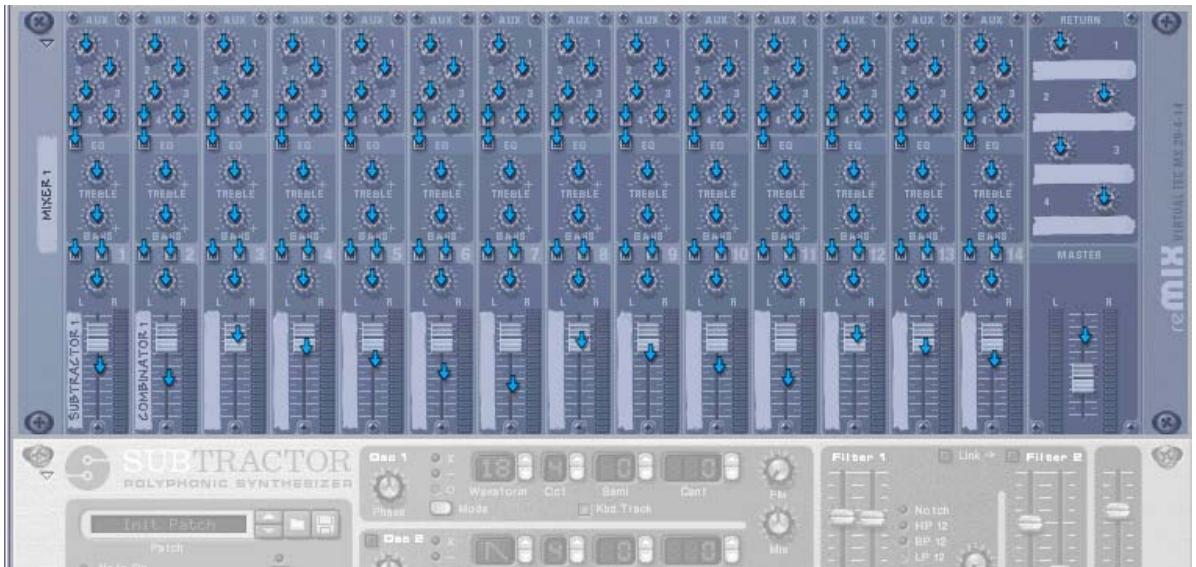Enable the Osc 2 checkbox

[371, 541]
